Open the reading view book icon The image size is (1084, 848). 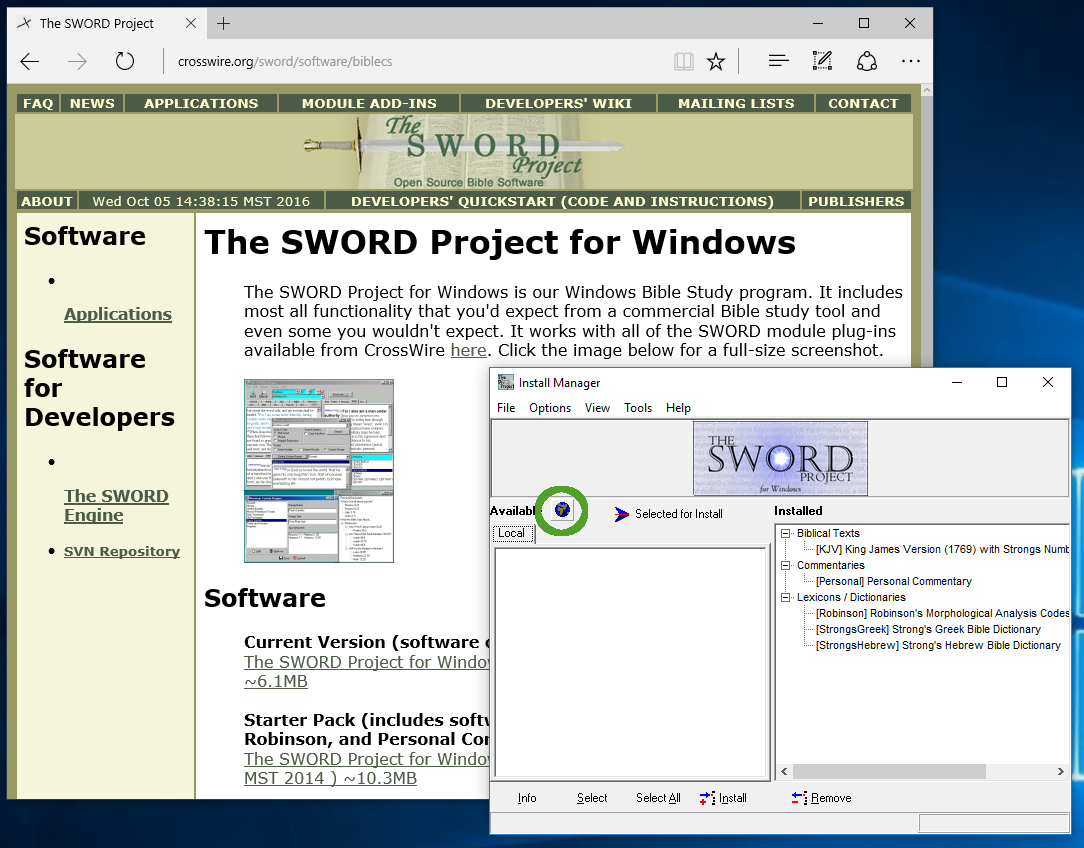pos(684,62)
